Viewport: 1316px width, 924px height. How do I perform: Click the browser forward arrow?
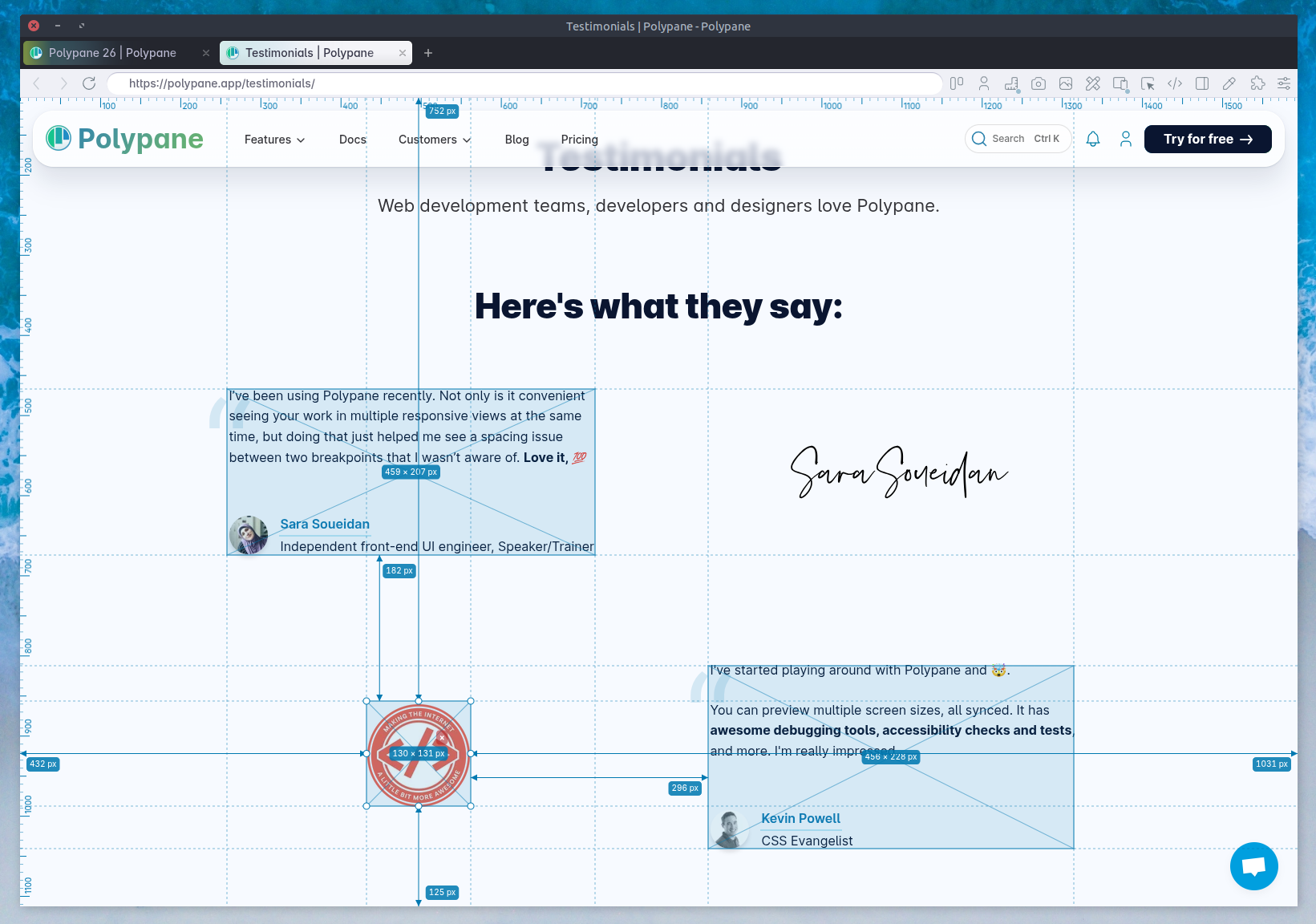tap(63, 83)
